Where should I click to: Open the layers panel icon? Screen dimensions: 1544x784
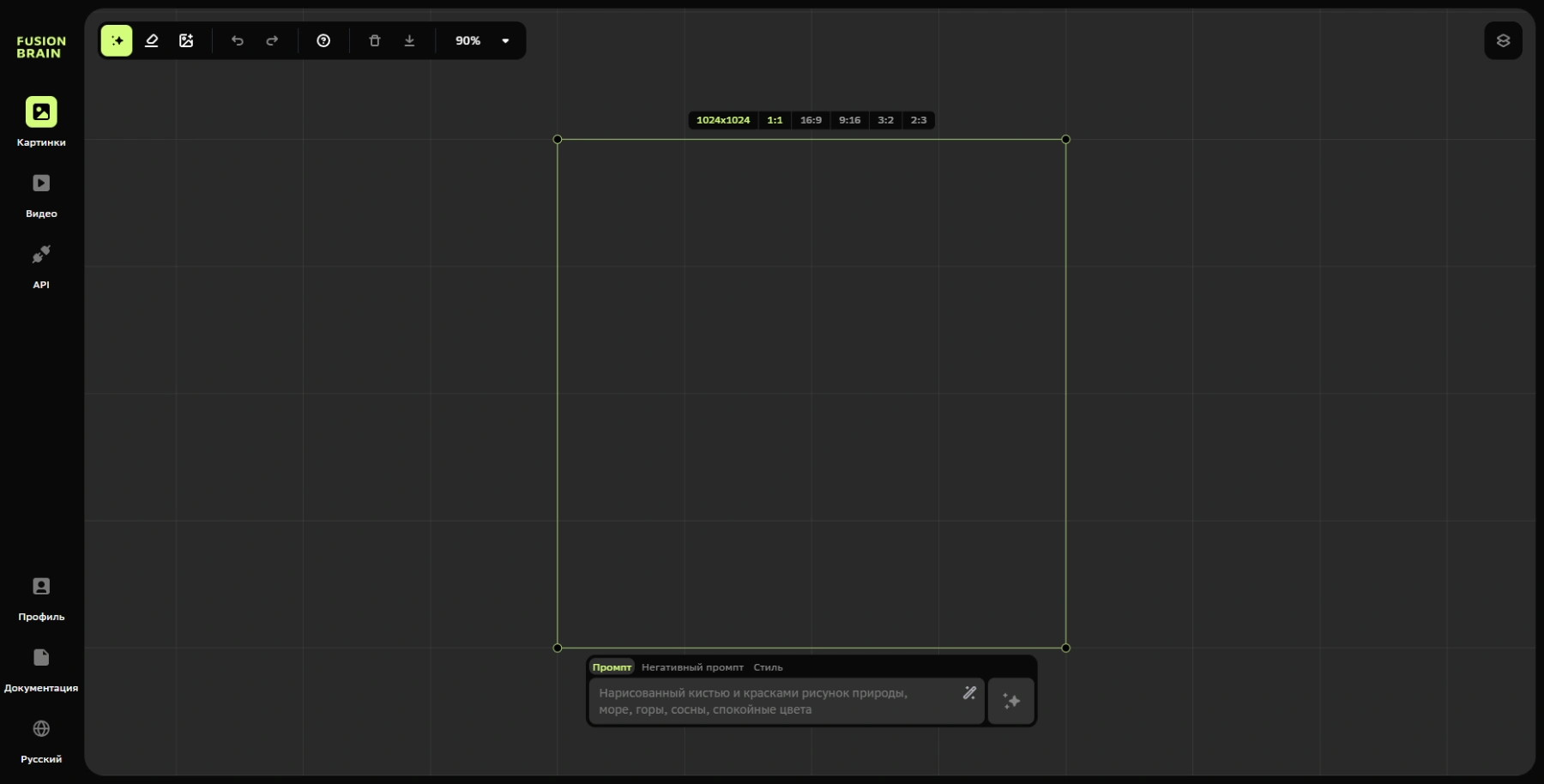(1503, 40)
